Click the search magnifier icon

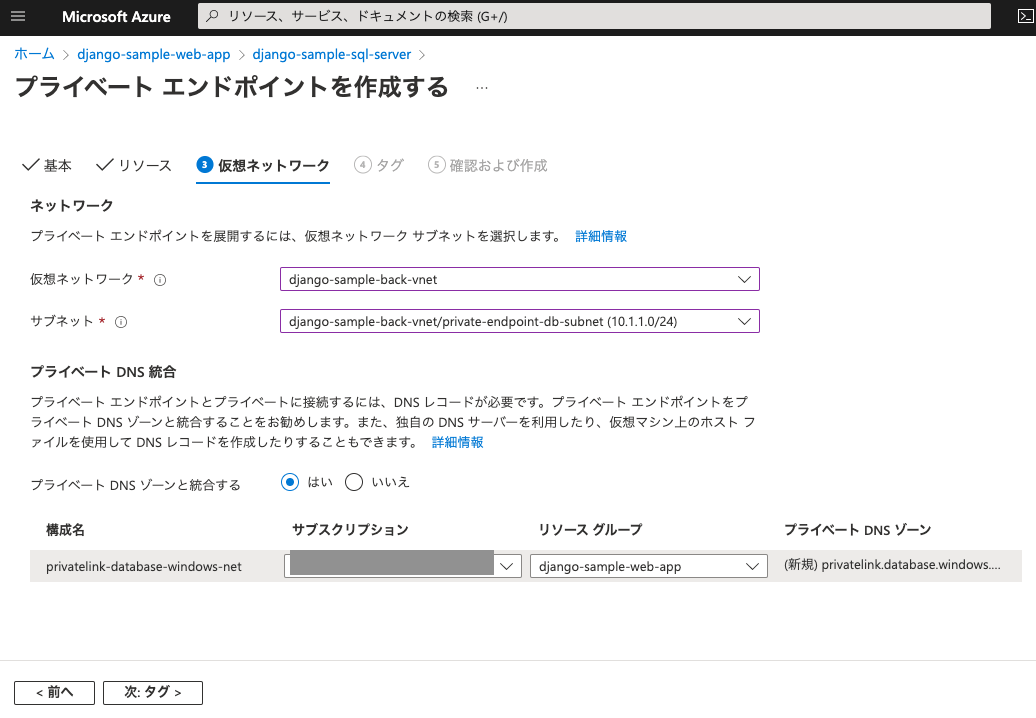[212, 16]
